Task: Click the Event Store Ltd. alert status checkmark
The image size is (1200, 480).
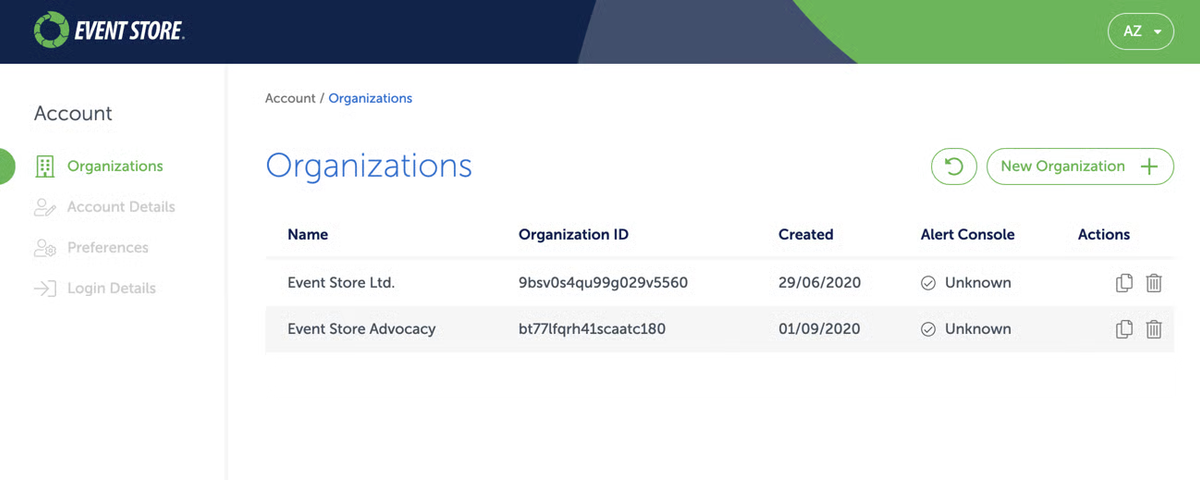Action: coord(928,283)
